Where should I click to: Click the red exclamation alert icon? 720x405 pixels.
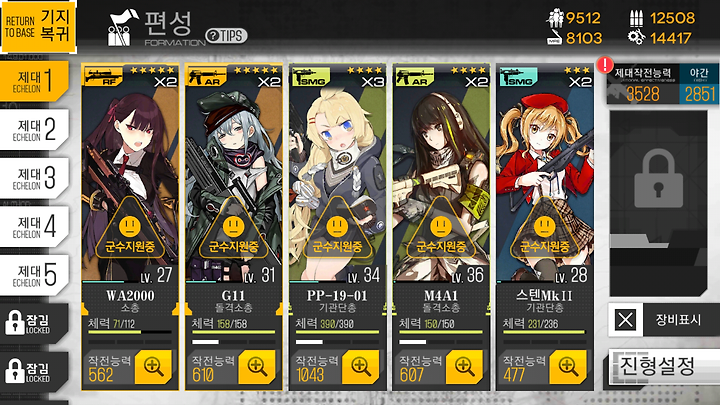pos(605,64)
